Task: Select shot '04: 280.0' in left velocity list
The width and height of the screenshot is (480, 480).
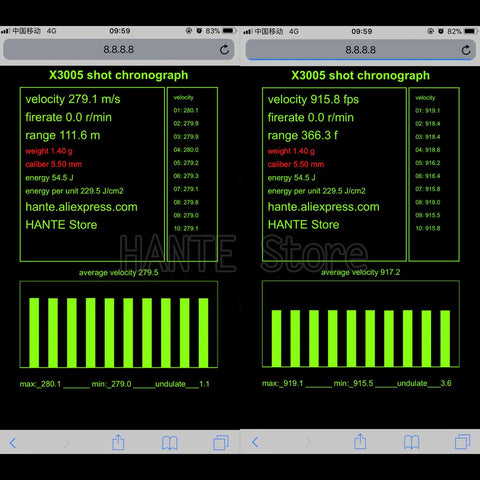Action: 186,150
